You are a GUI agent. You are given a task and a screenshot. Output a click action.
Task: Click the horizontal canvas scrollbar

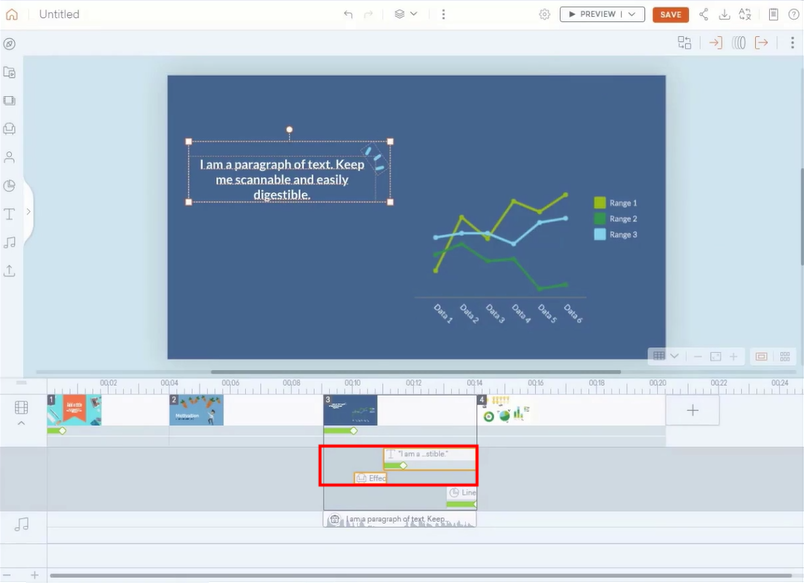coord(416,372)
